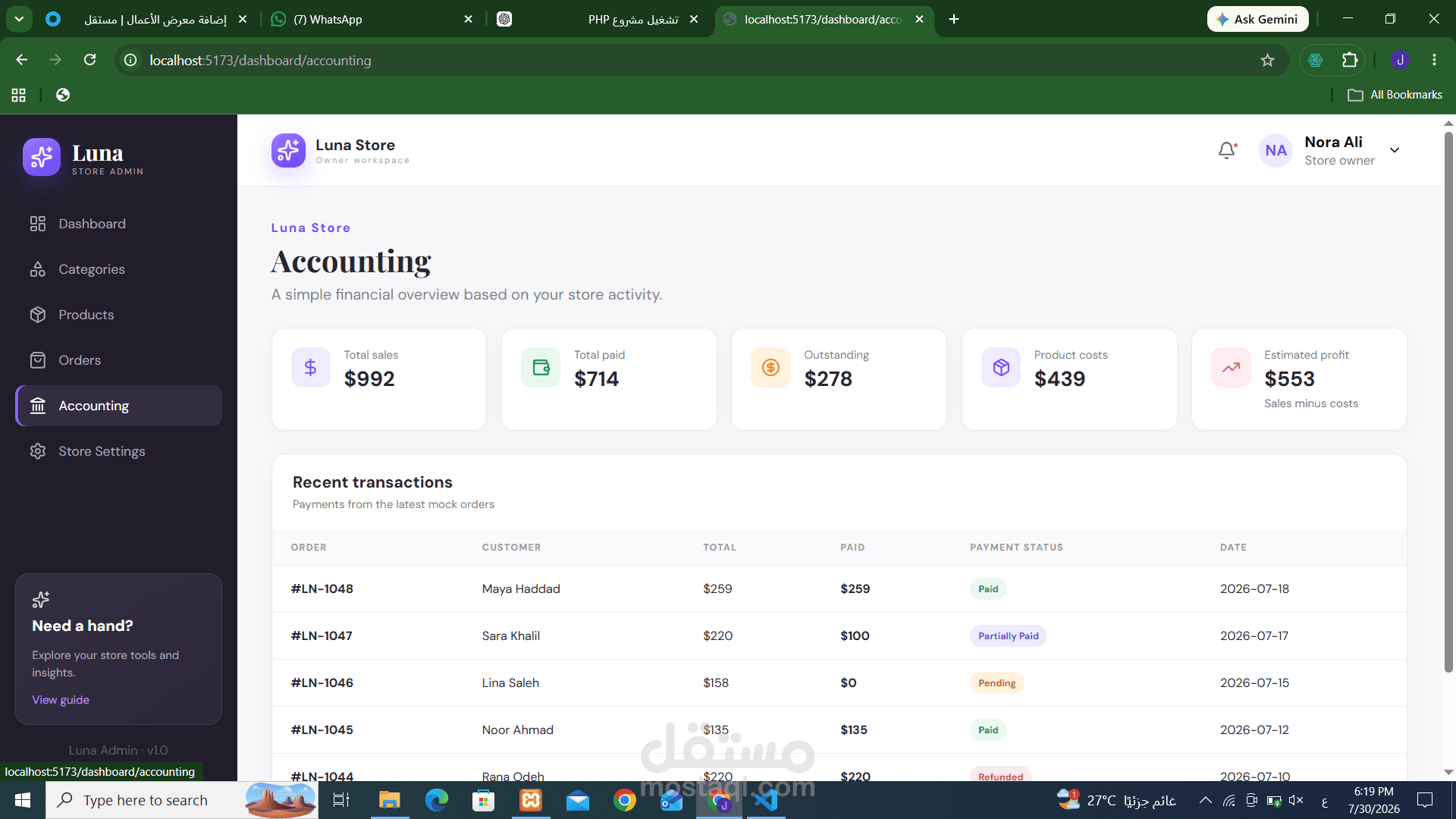Click the page vertical scrollbar
The width and height of the screenshot is (1456, 819).
pos(1448,402)
